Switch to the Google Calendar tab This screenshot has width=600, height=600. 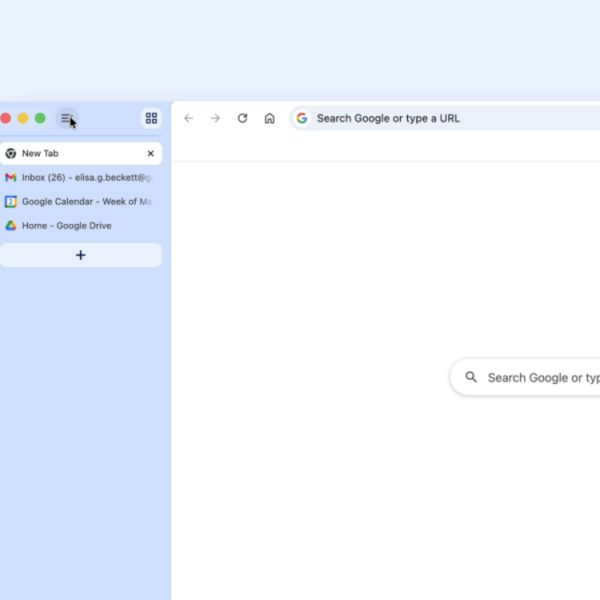[x=81, y=202]
